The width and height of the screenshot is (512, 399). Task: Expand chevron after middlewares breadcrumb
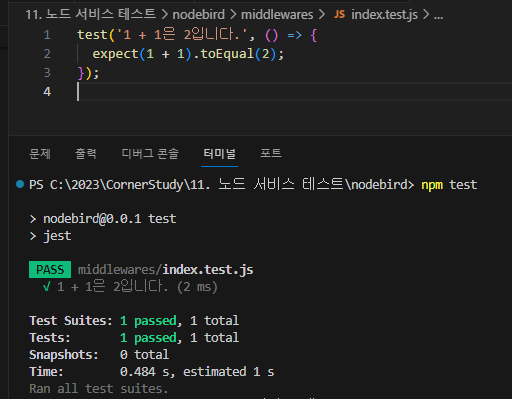[322, 14]
